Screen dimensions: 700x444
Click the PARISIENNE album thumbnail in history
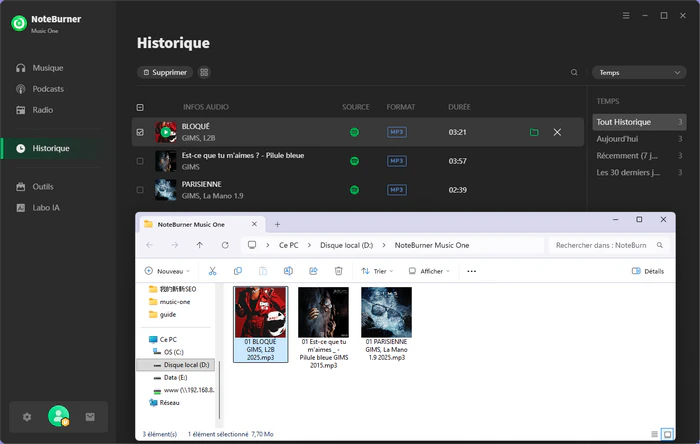click(166, 190)
